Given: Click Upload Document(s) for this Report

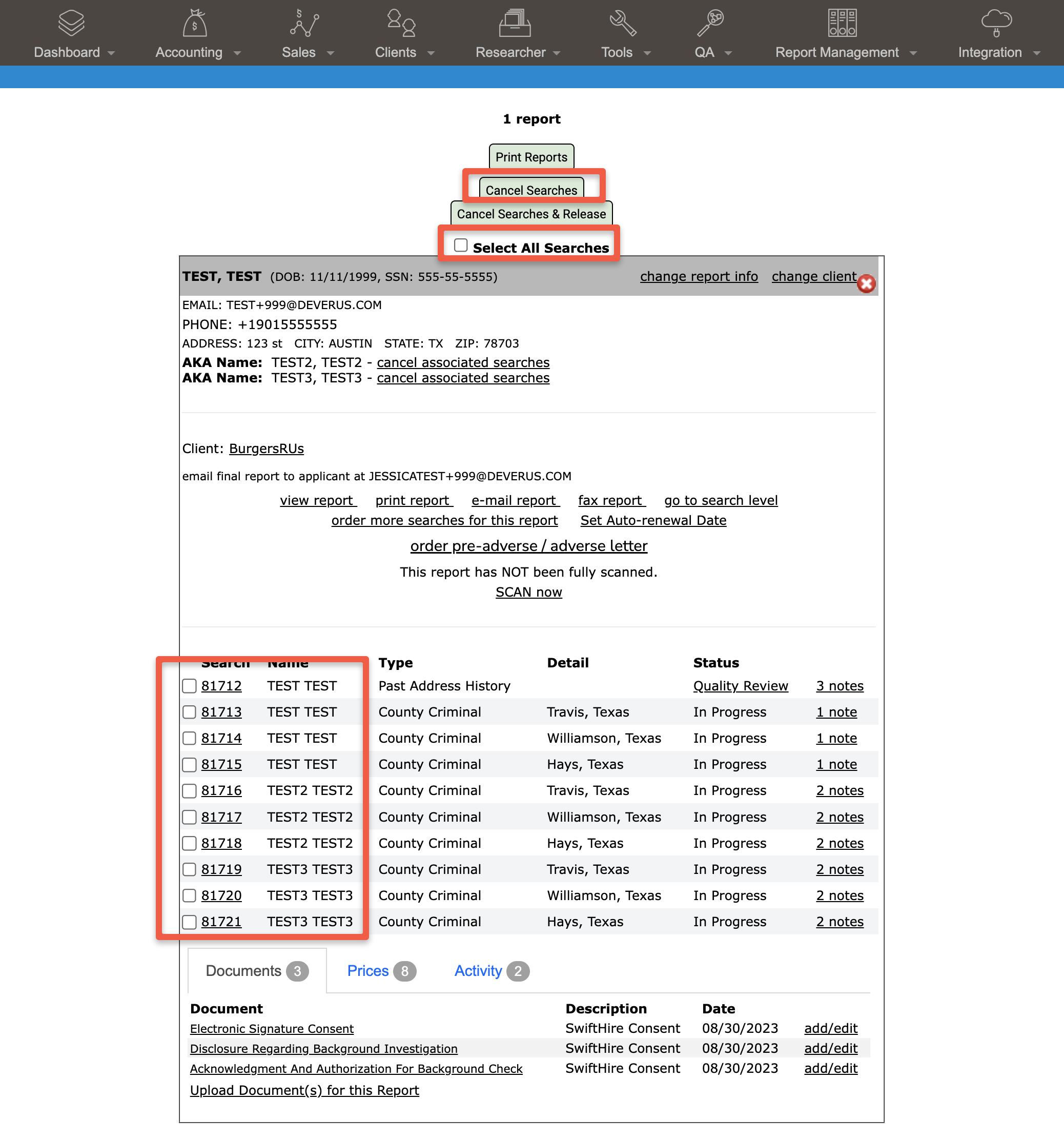Looking at the screenshot, I should click(304, 1090).
